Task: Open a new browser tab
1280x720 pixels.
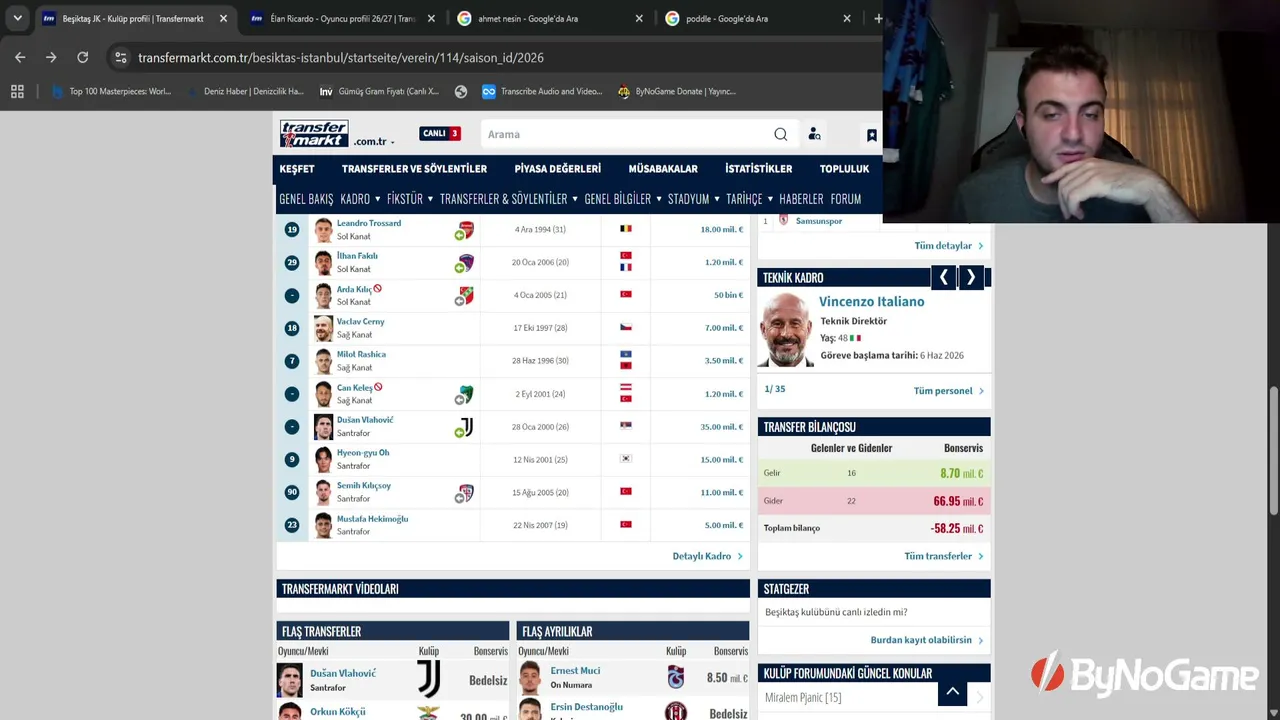Action: pos(878,18)
